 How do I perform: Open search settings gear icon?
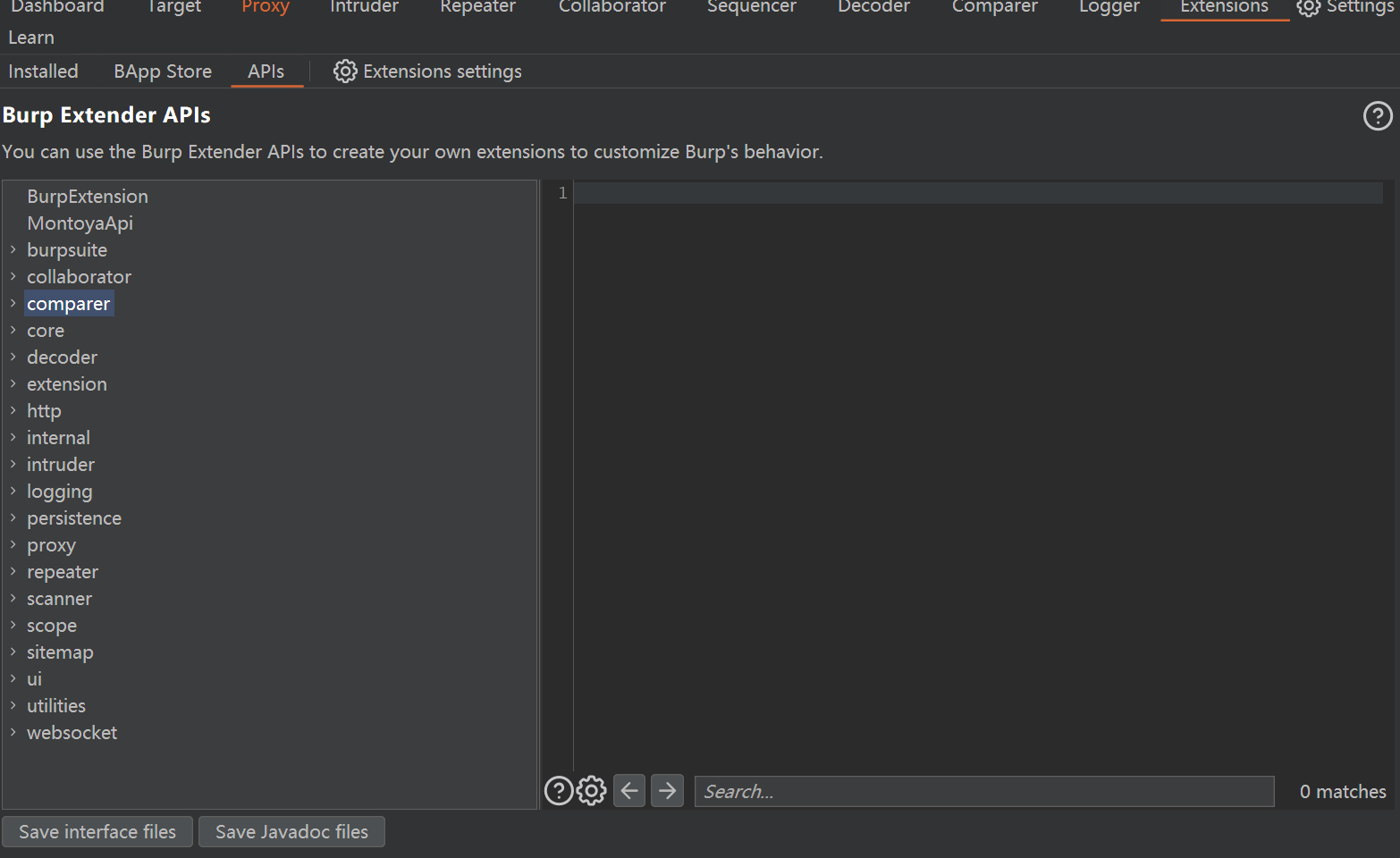(x=591, y=791)
